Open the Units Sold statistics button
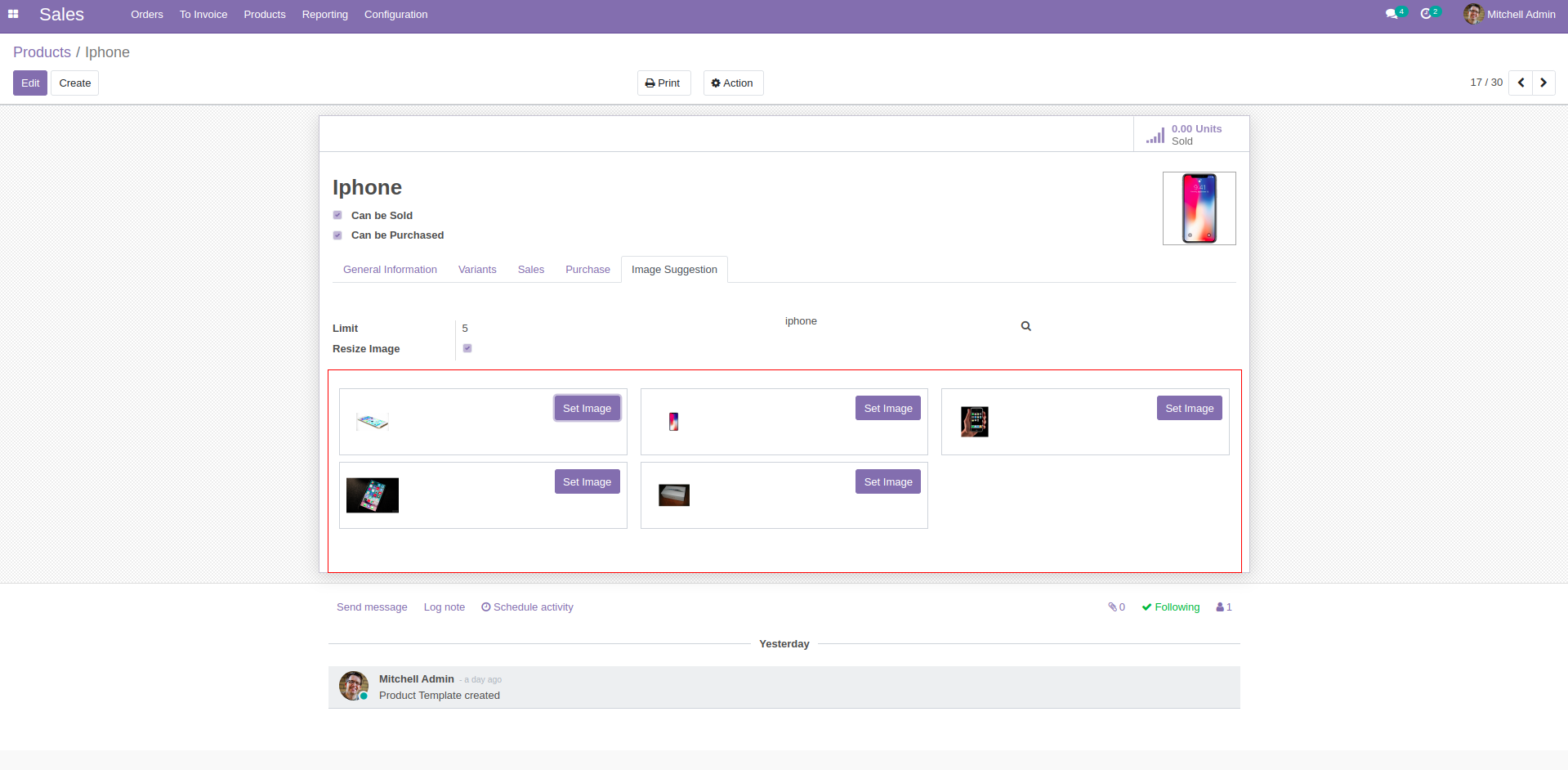The width and height of the screenshot is (1568, 770). pos(1191,134)
